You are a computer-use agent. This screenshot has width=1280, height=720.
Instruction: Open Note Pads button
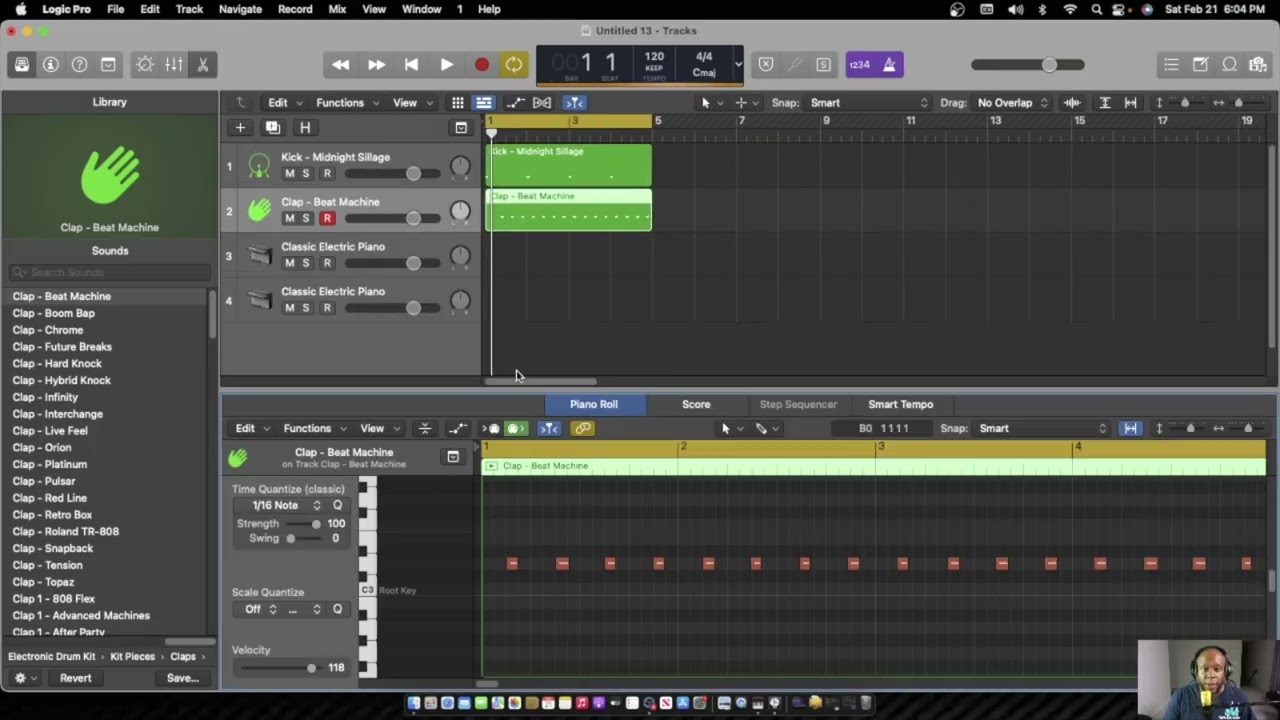1200,65
